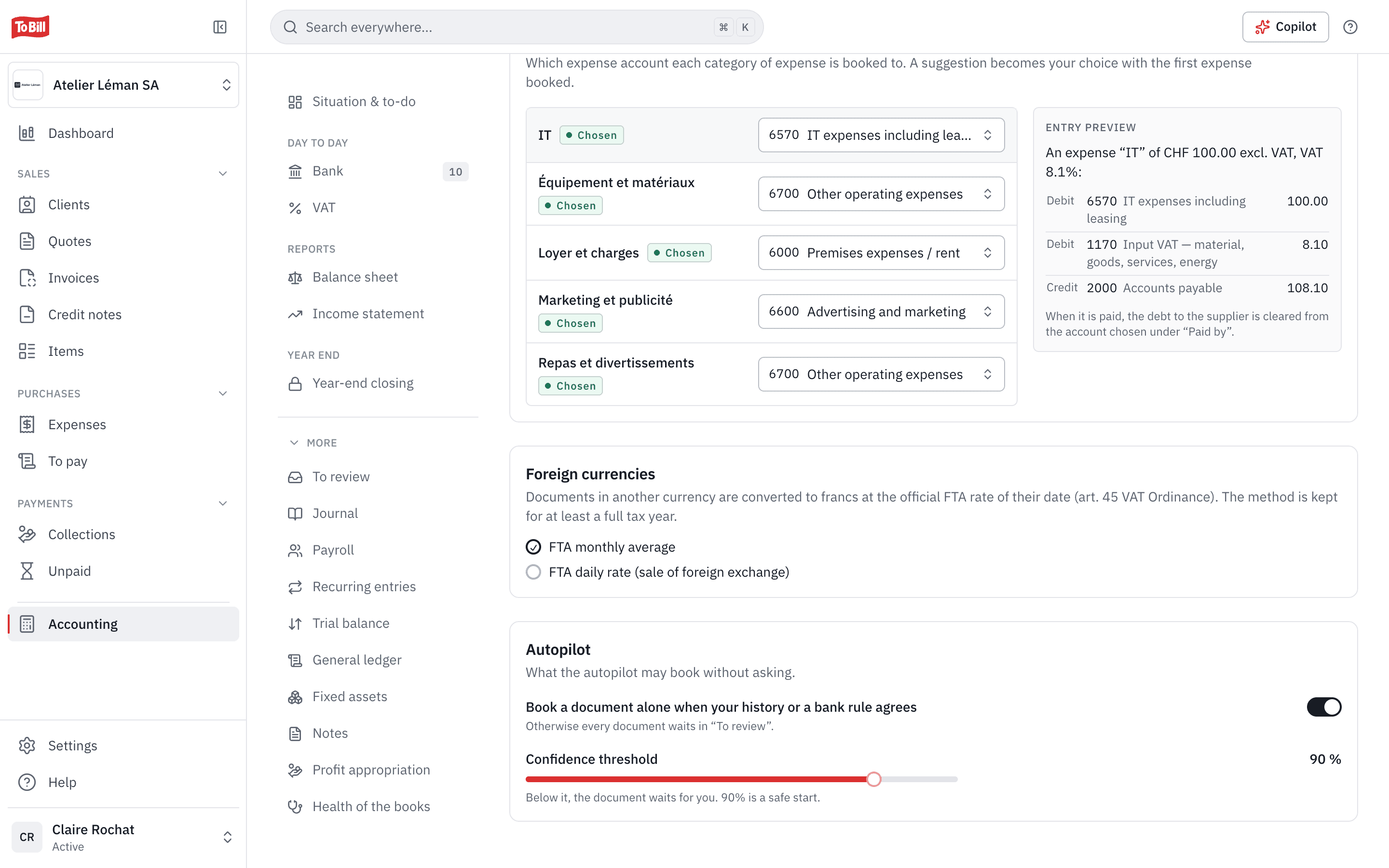
Task: Open the Journal page
Action: pyautogui.click(x=378, y=513)
